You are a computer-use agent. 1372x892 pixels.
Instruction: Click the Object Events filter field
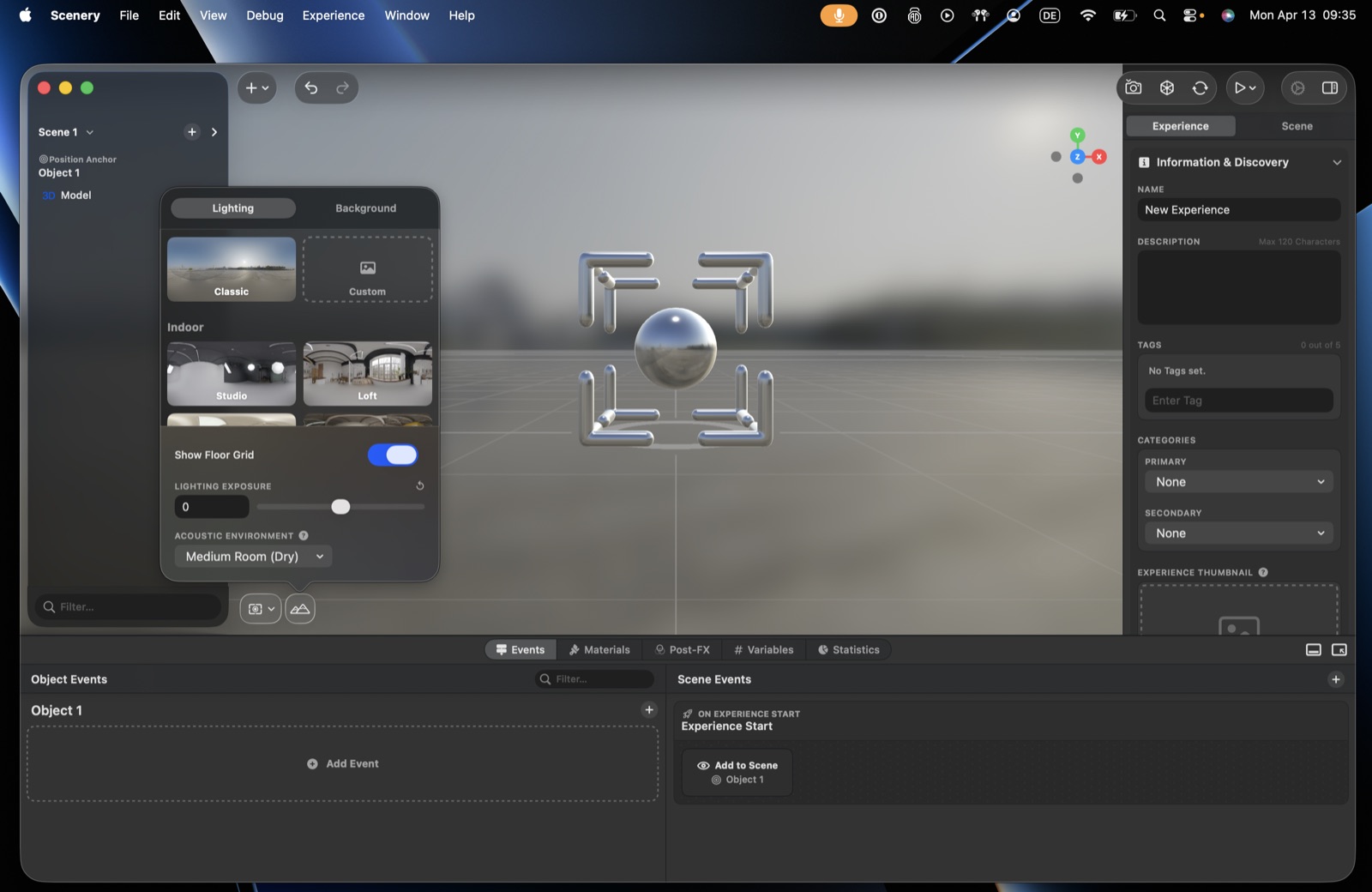(594, 679)
